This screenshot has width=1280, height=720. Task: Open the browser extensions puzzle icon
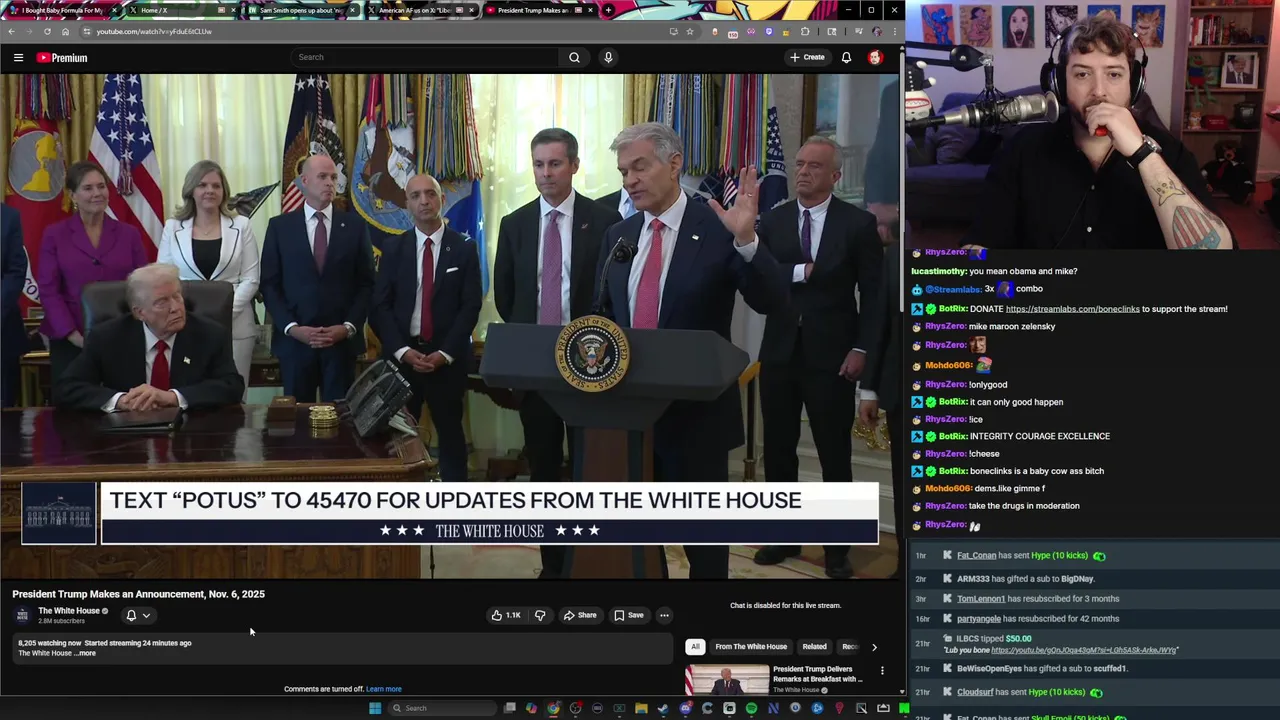pyautogui.click(x=805, y=31)
